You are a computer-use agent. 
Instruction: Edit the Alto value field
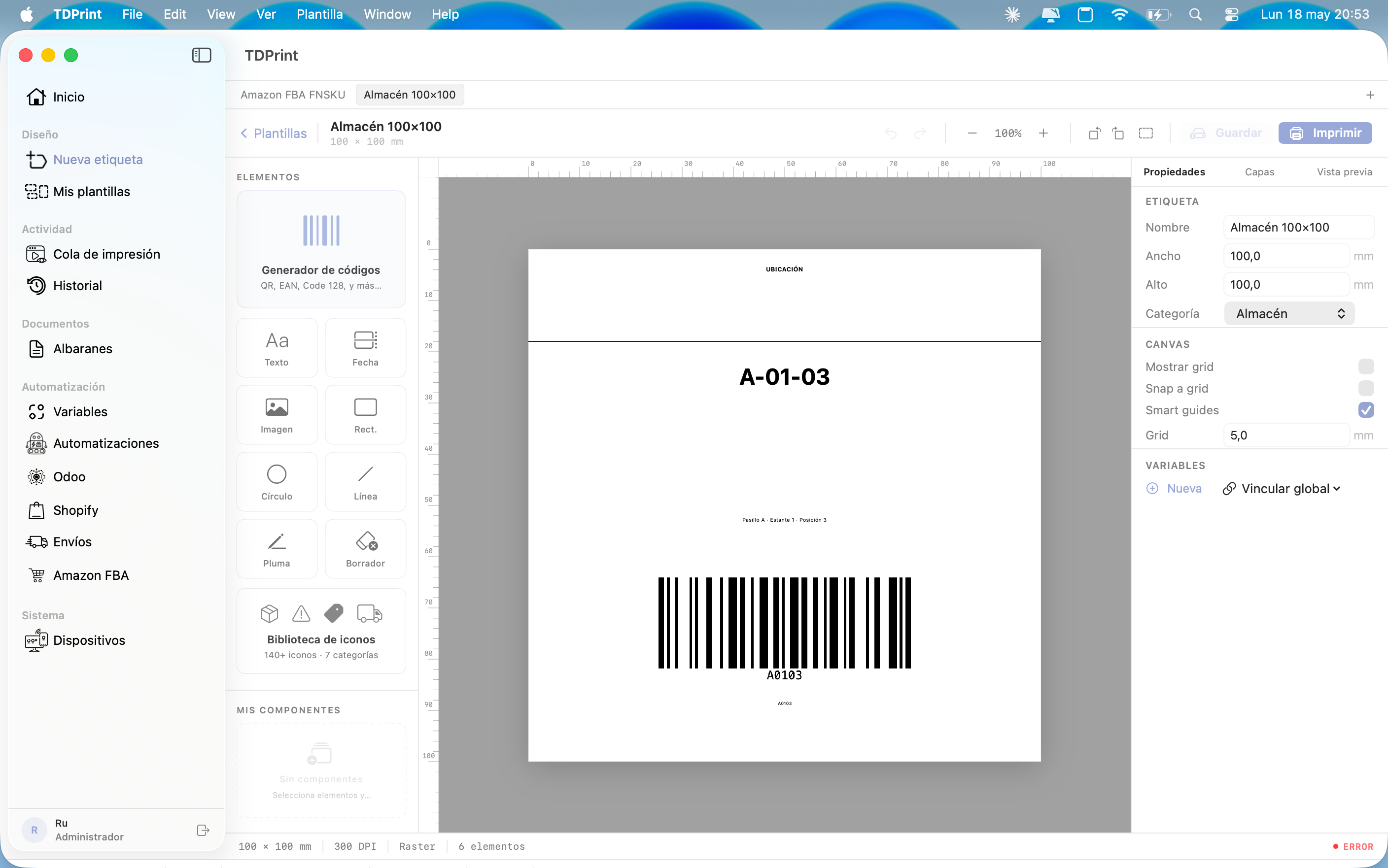point(1286,285)
